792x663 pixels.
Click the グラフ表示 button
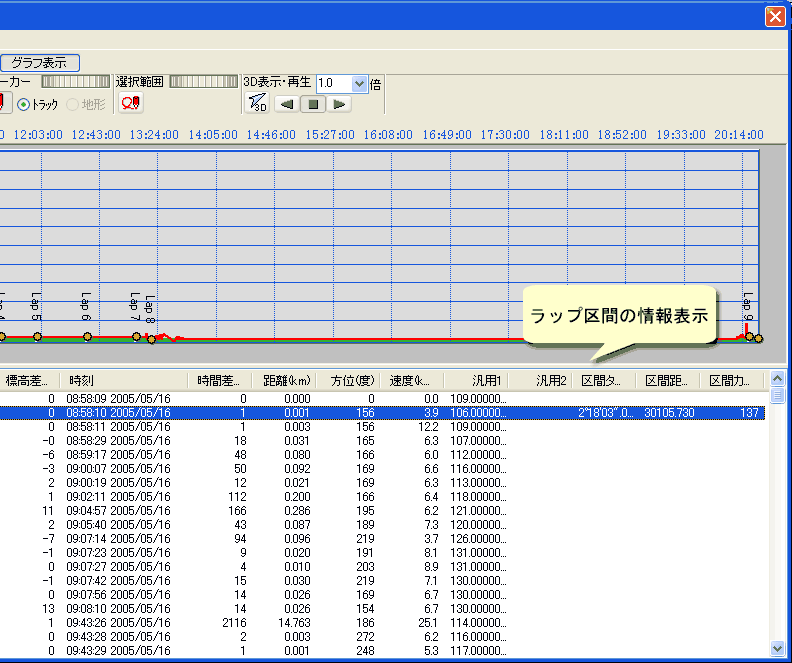[x=39, y=63]
